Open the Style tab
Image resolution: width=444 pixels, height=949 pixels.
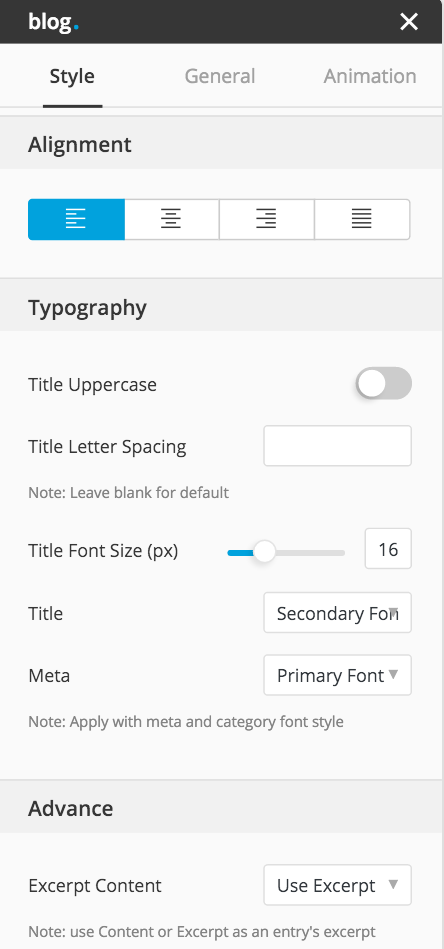tap(72, 76)
